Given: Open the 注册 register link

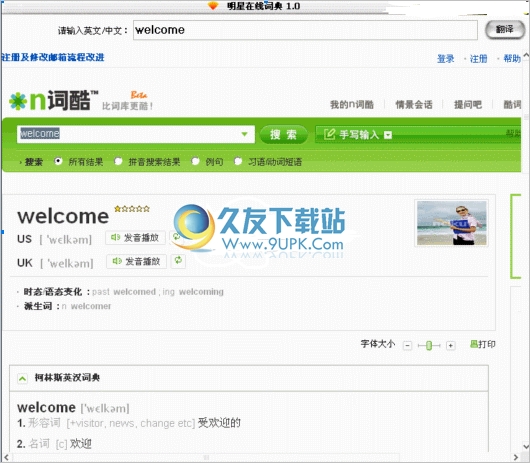Looking at the screenshot, I should pos(478,59).
